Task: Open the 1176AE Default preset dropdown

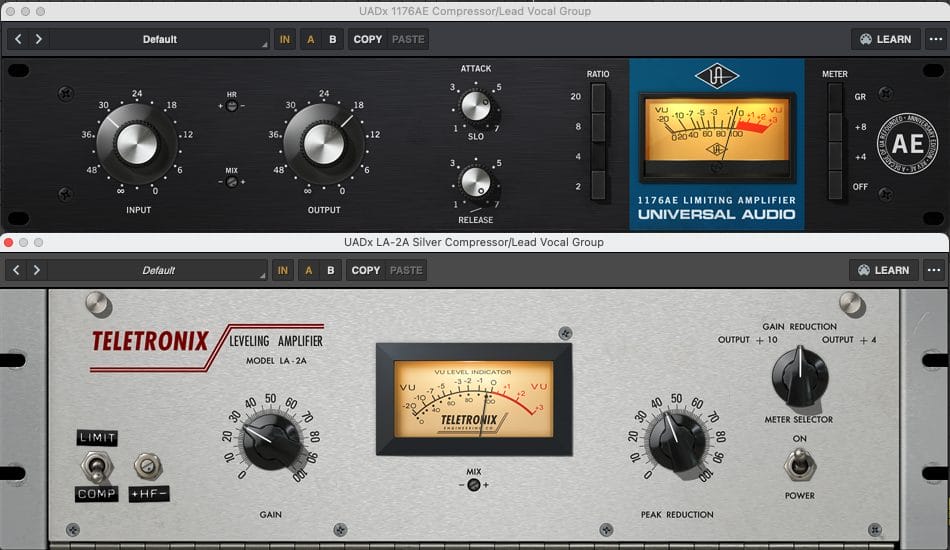Action: point(160,39)
